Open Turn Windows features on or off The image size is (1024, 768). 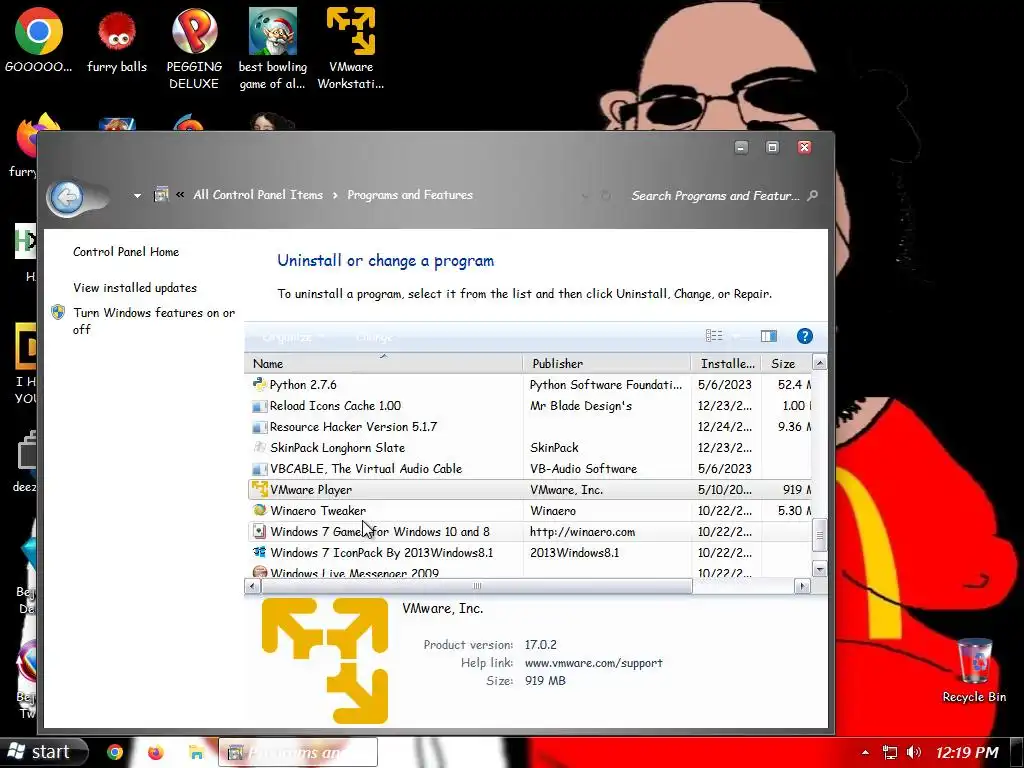154,321
